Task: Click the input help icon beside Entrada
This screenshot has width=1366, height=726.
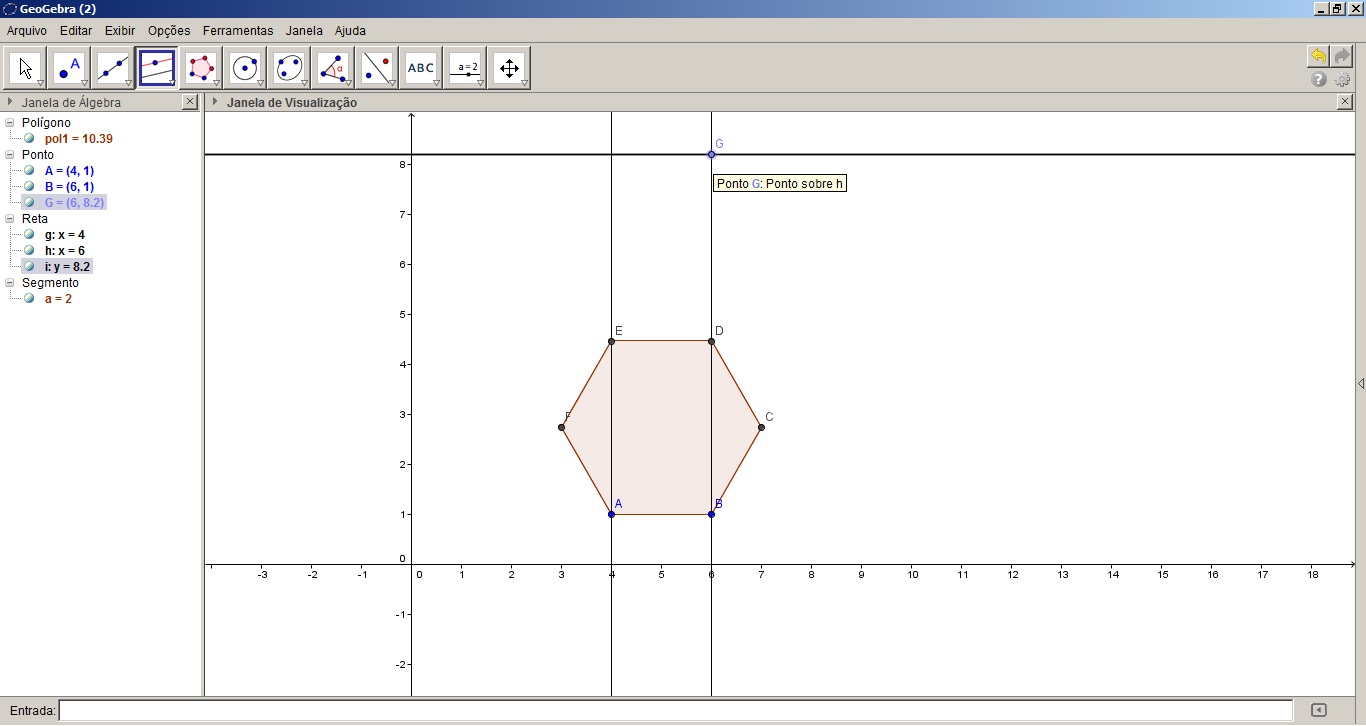Action: [1319, 710]
